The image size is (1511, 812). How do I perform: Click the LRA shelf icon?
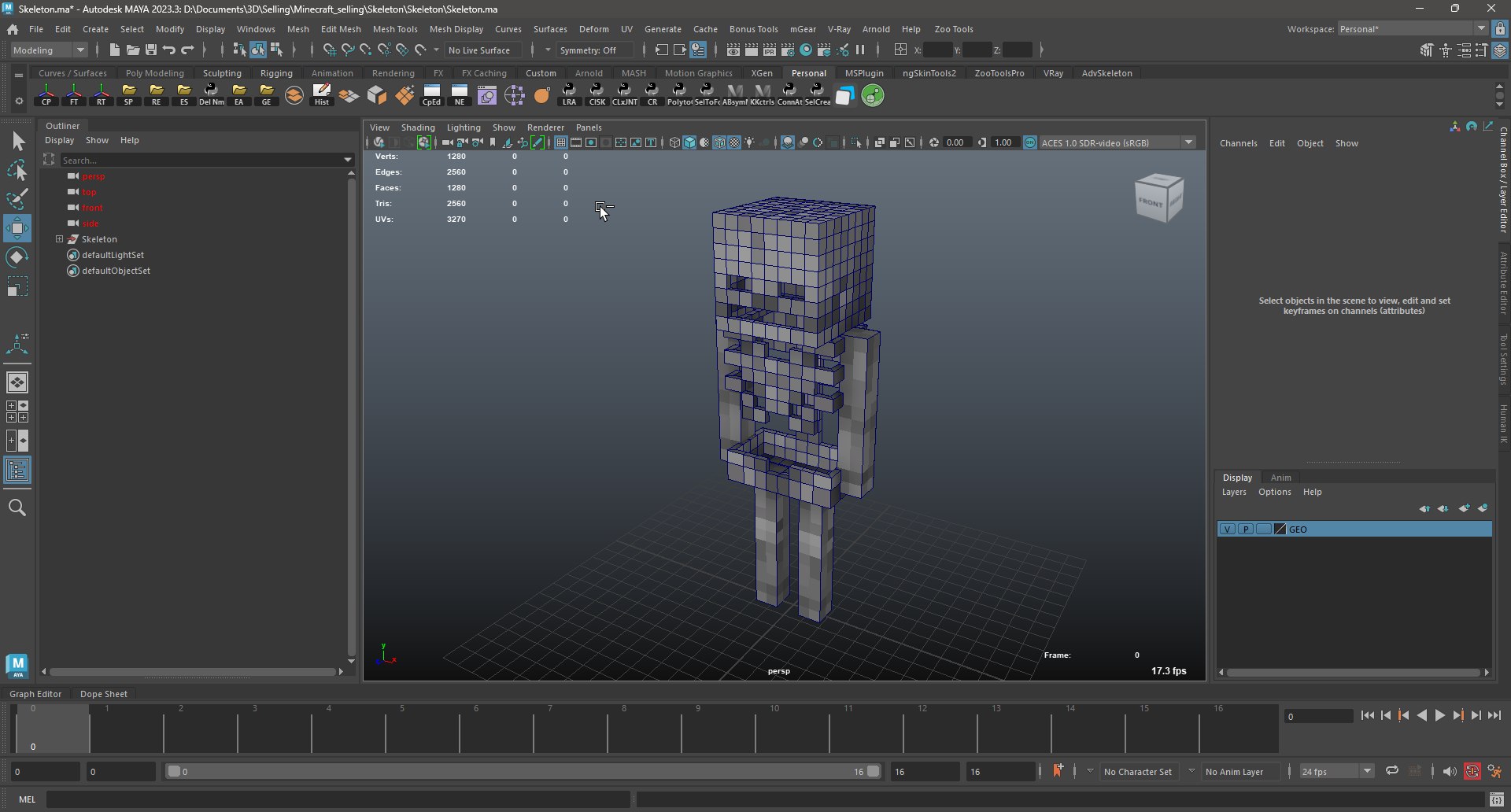(x=569, y=95)
